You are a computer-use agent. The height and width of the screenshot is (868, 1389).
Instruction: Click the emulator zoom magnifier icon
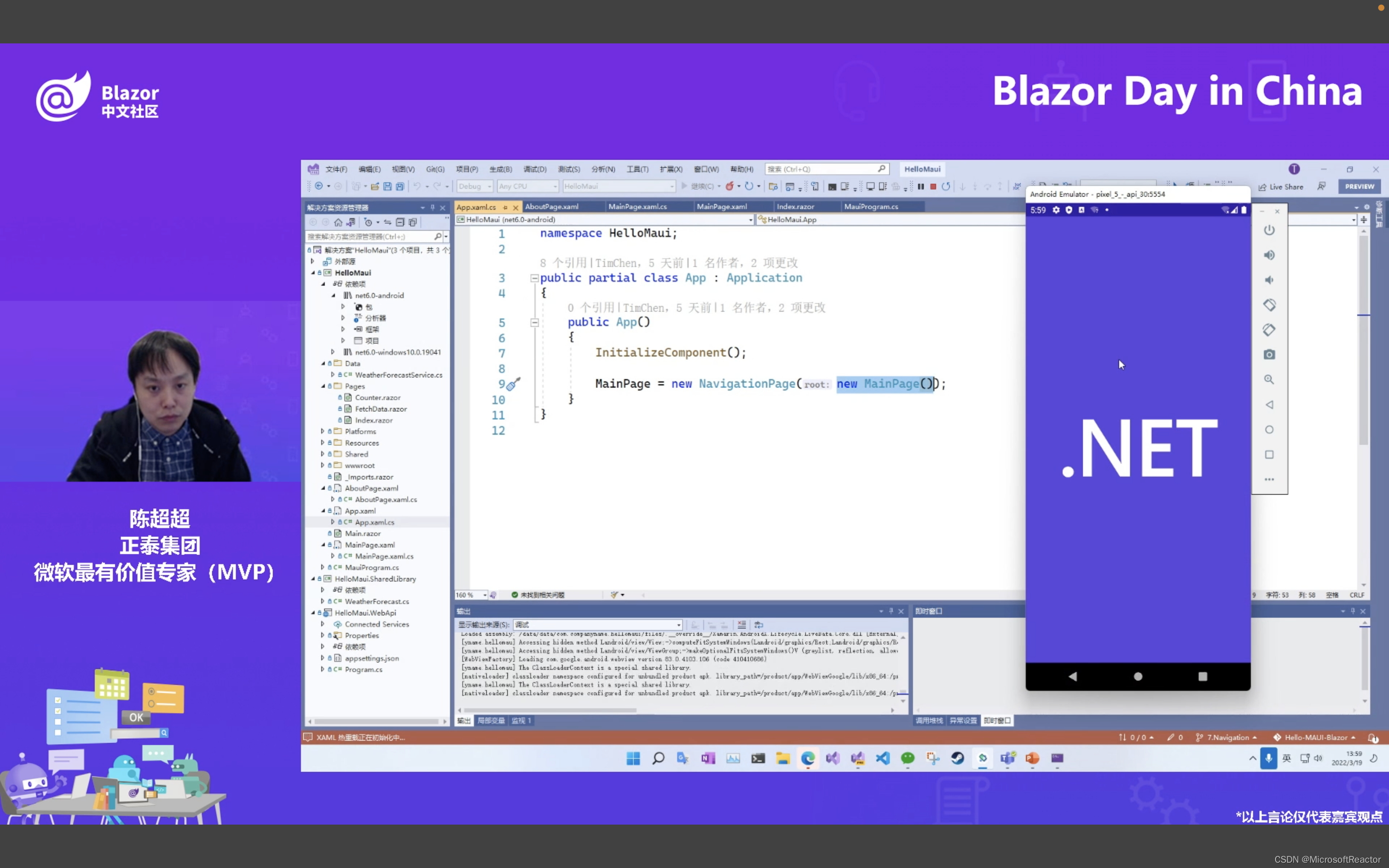coord(1269,380)
